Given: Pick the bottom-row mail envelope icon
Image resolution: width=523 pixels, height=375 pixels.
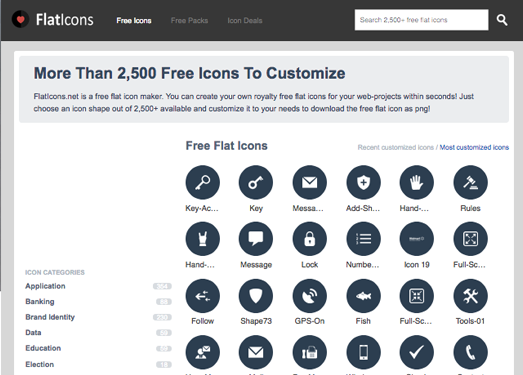Looking at the screenshot, I should coord(256,352).
